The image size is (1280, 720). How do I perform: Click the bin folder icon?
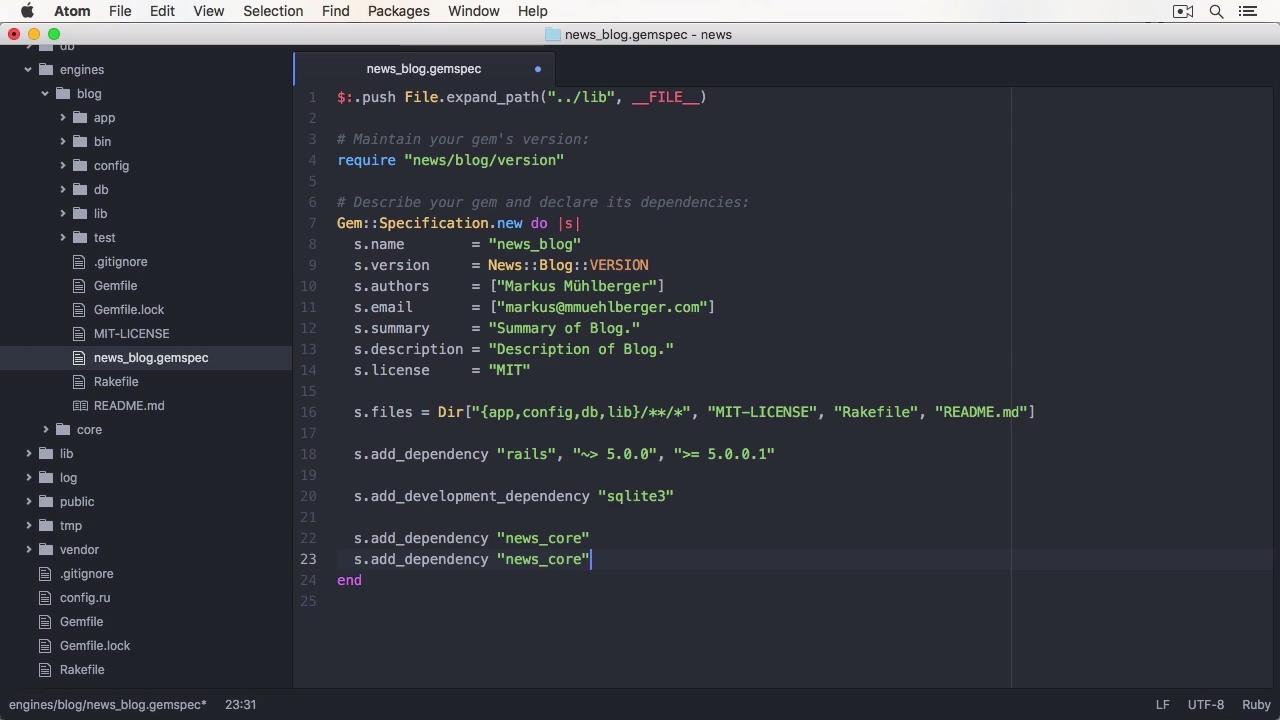point(80,141)
